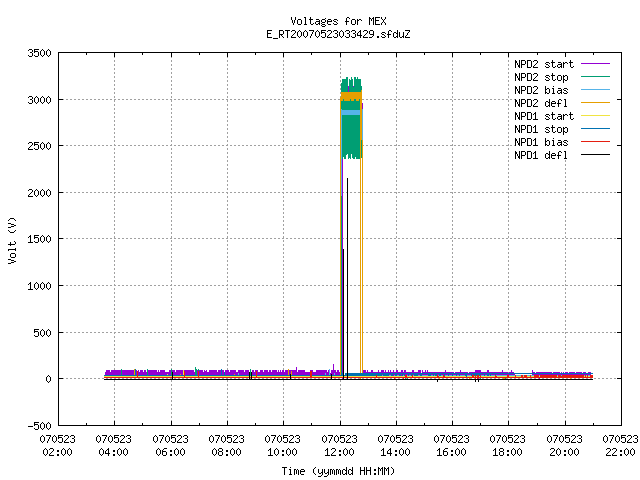This screenshot has width=640, height=480.
Task: Click the green NPD2 stop legend line
Action: point(596,77)
